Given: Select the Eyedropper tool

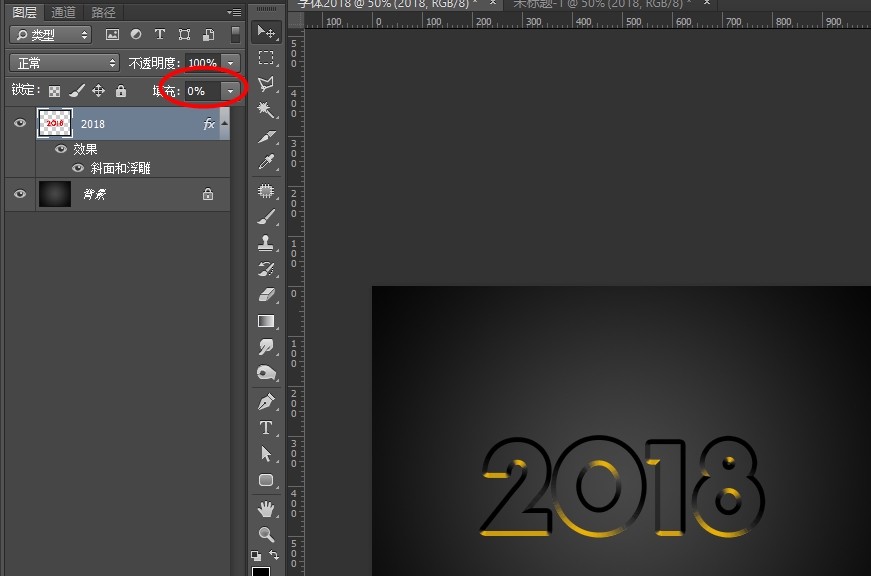Looking at the screenshot, I should tap(266, 162).
